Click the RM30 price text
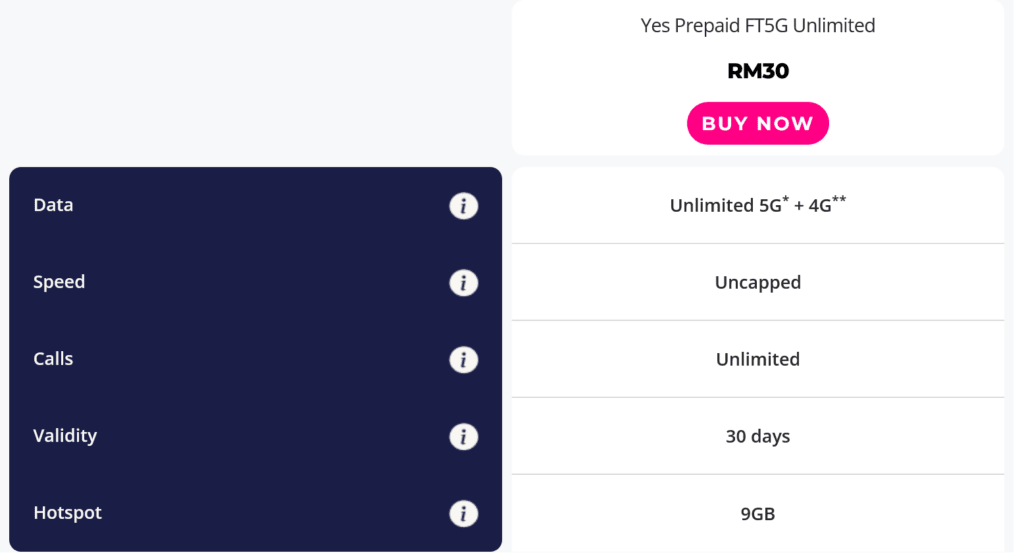This screenshot has height=557, width=1024. 757,71
